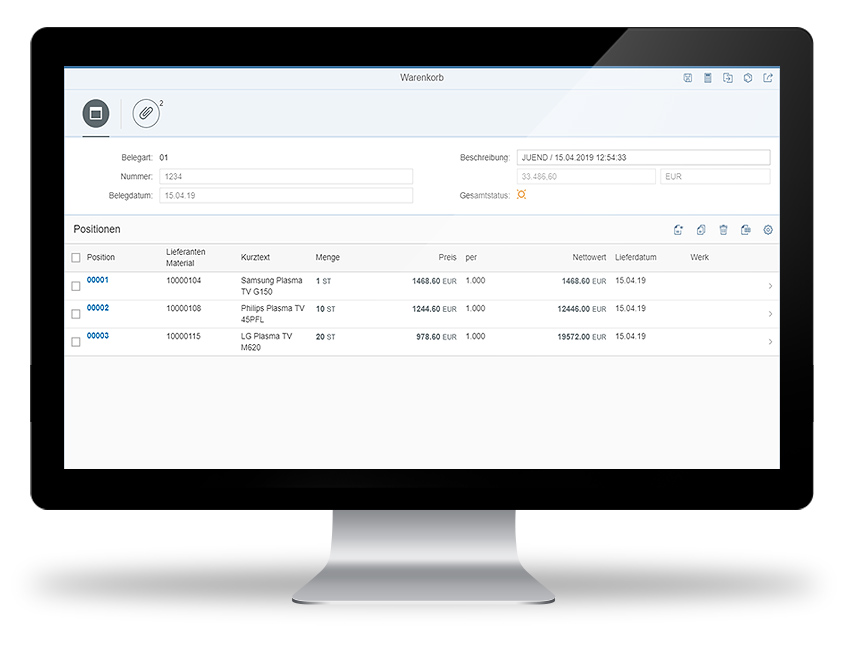This screenshot has width=850, height=650.
Task: Add a new position with the add-document icon
Action: [x=678, y=230]
